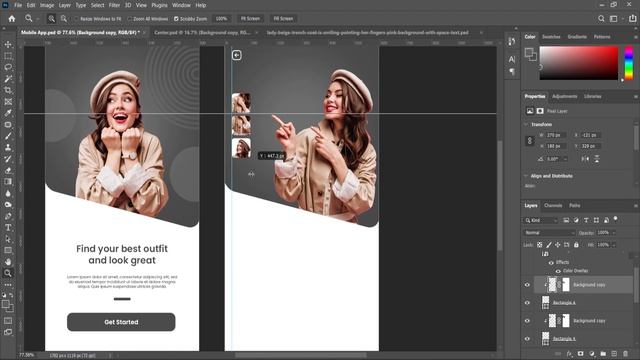Click the Fill Screen button
This screenshot has width=640, height=360.
pos(283,19)
